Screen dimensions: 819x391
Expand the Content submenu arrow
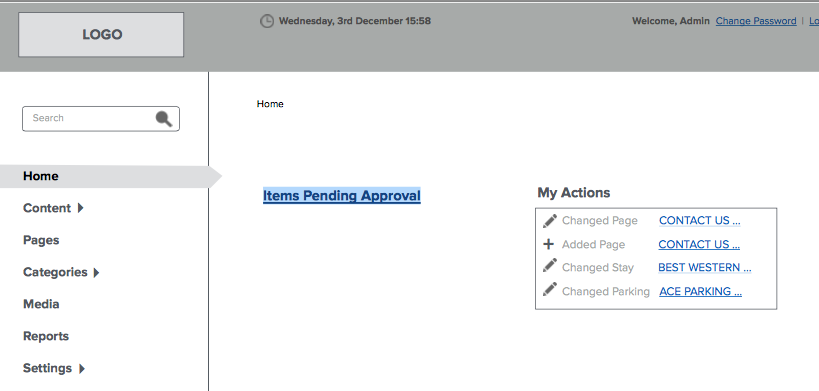[80, 208]
